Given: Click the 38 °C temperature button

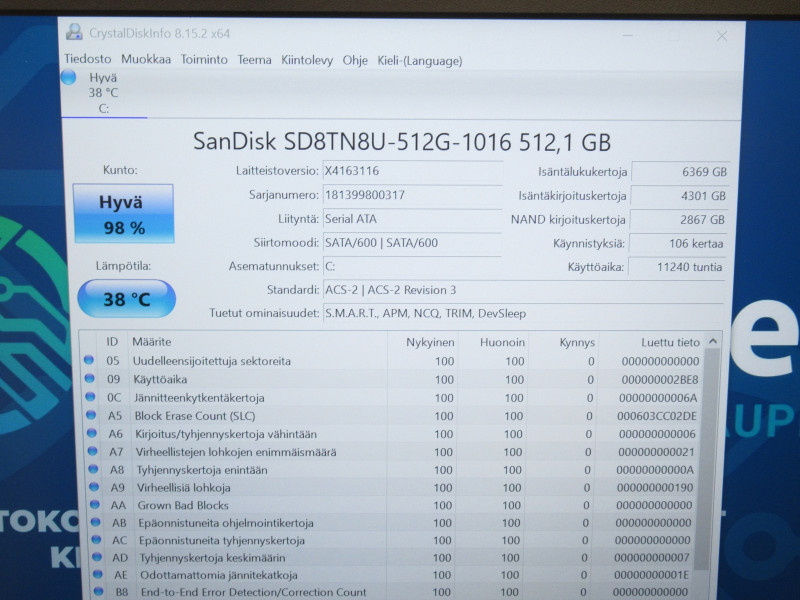Looking at the screenshot, I should 127,298.
